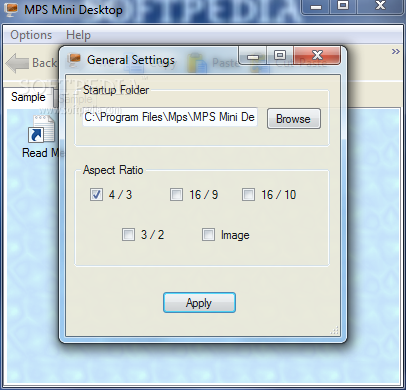Uncheck the 4 / 3 aspect ratio
The image size is (406, 390).
pos(96,194)
